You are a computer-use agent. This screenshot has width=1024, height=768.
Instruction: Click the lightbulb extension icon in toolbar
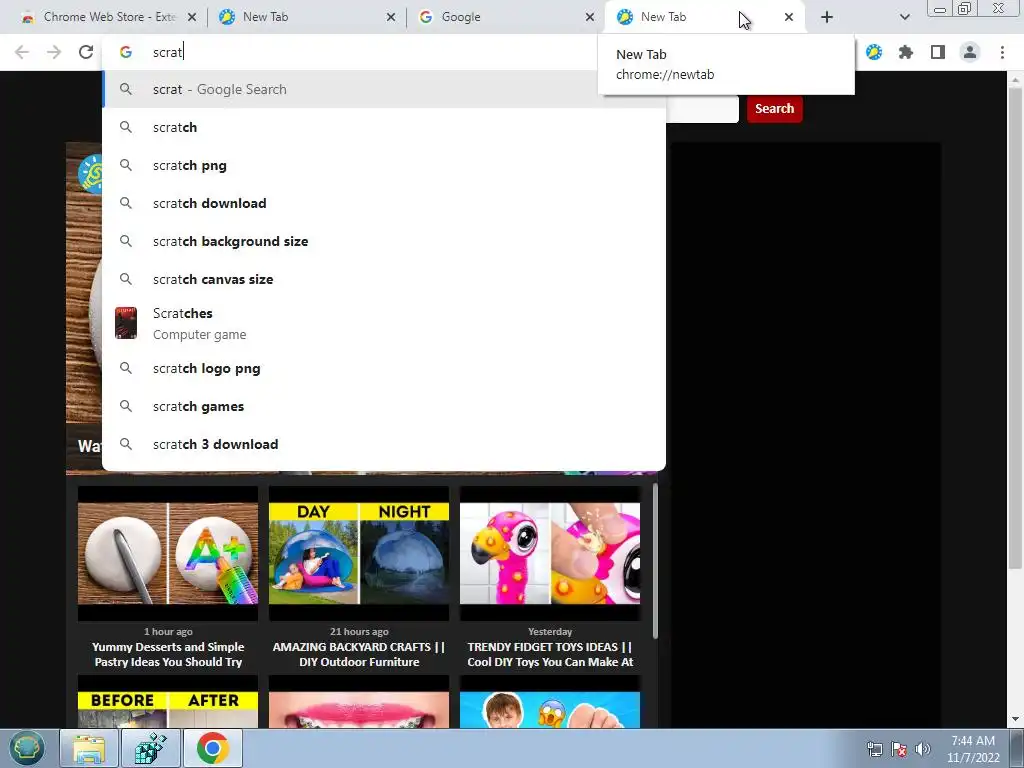coord(874,52)
